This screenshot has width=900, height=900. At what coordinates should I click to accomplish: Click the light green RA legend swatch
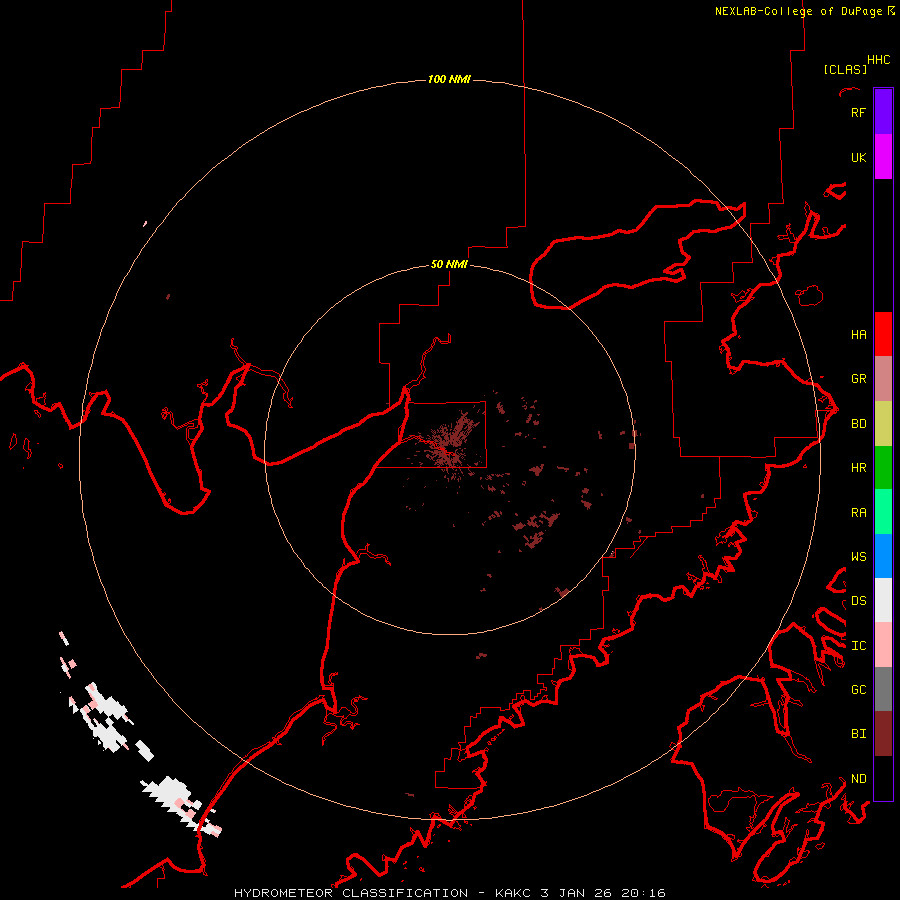[x=883, y=511]
